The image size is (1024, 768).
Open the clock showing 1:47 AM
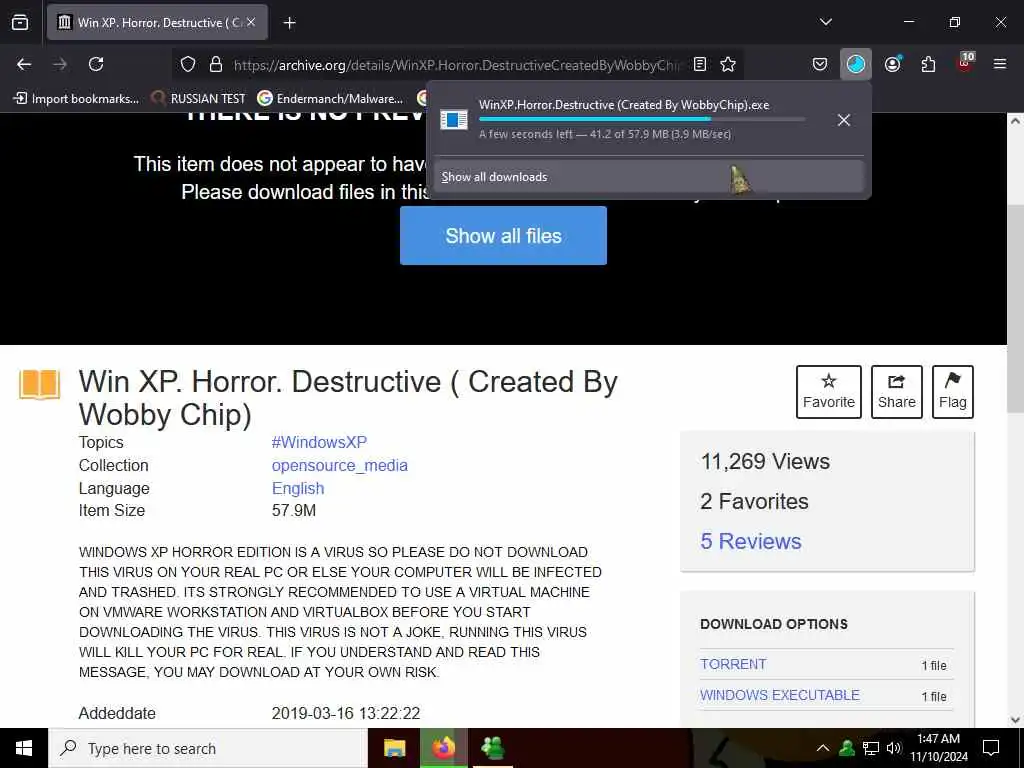coord(939,748)
